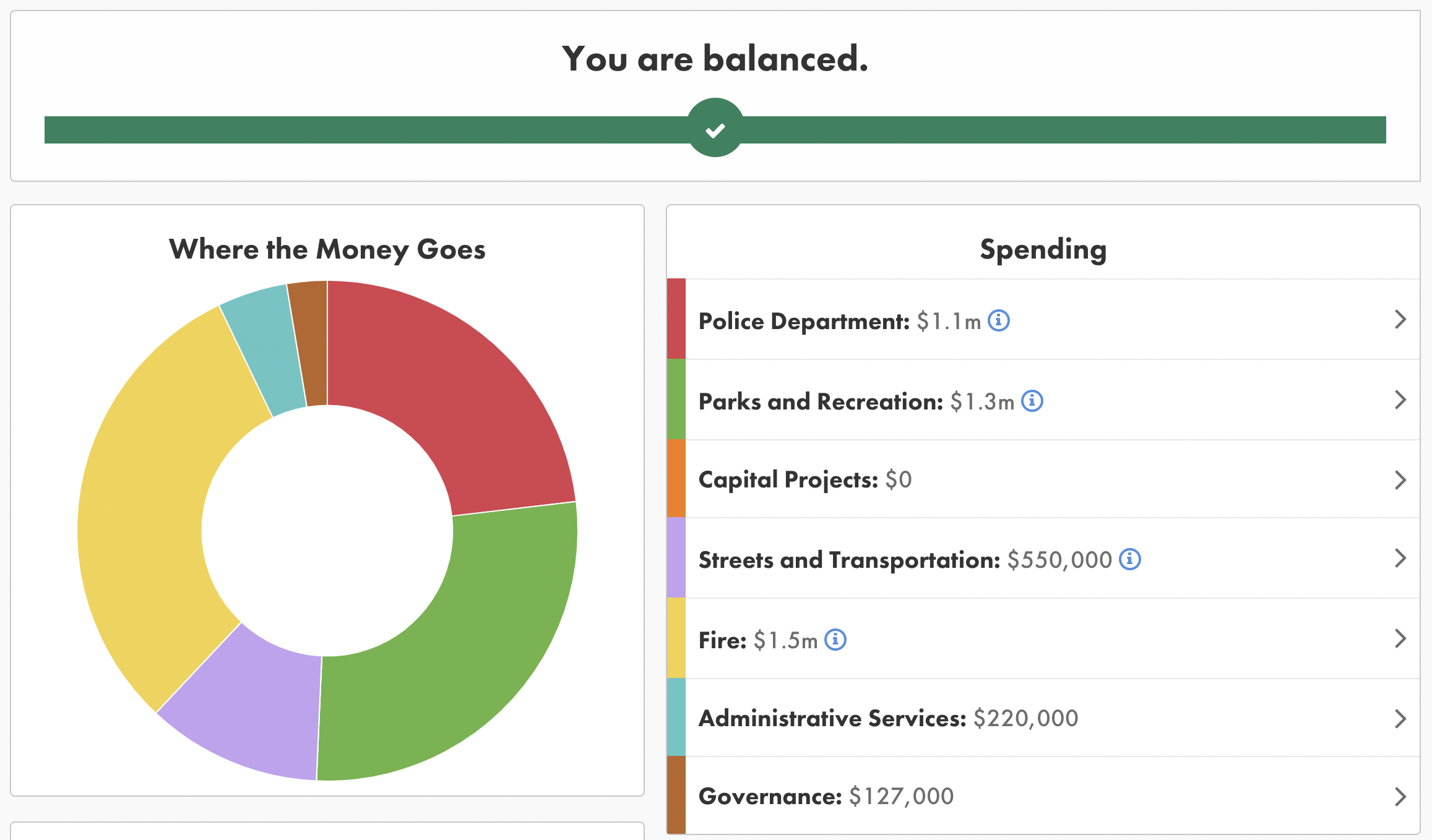Viewport: 1432px width, 840px height.
Task: Expand Administrative Services chevron arrow
Action: pyautogui.click(x=1400, y=719)
